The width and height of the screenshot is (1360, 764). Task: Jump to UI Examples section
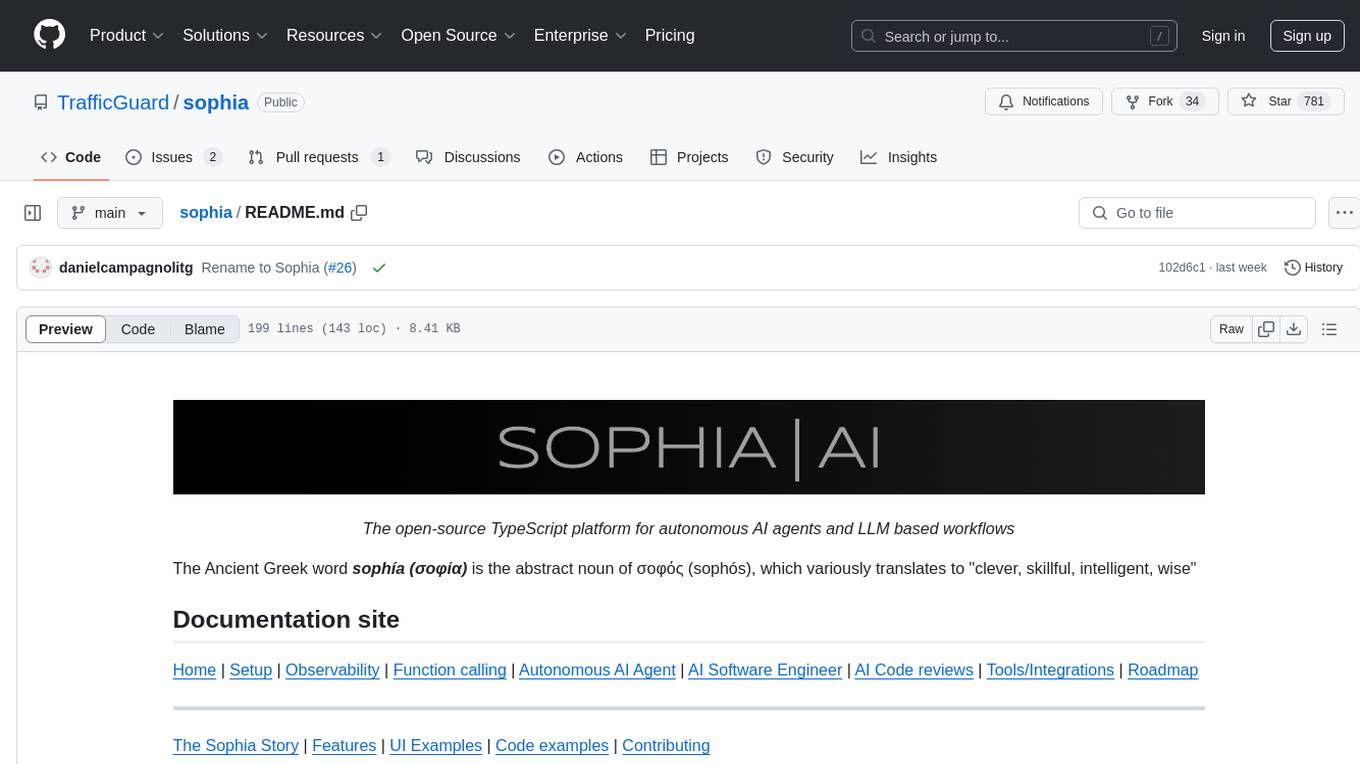point(436,745)
